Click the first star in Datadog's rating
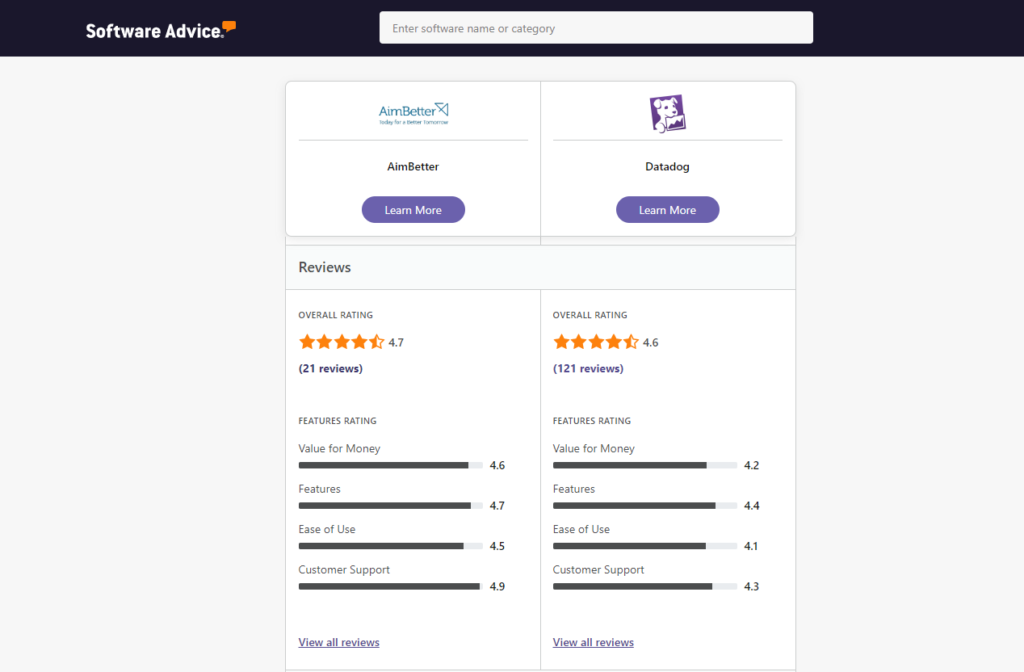Image resolution: width=1024 pixels, height=672 pixels. point(560,341)
